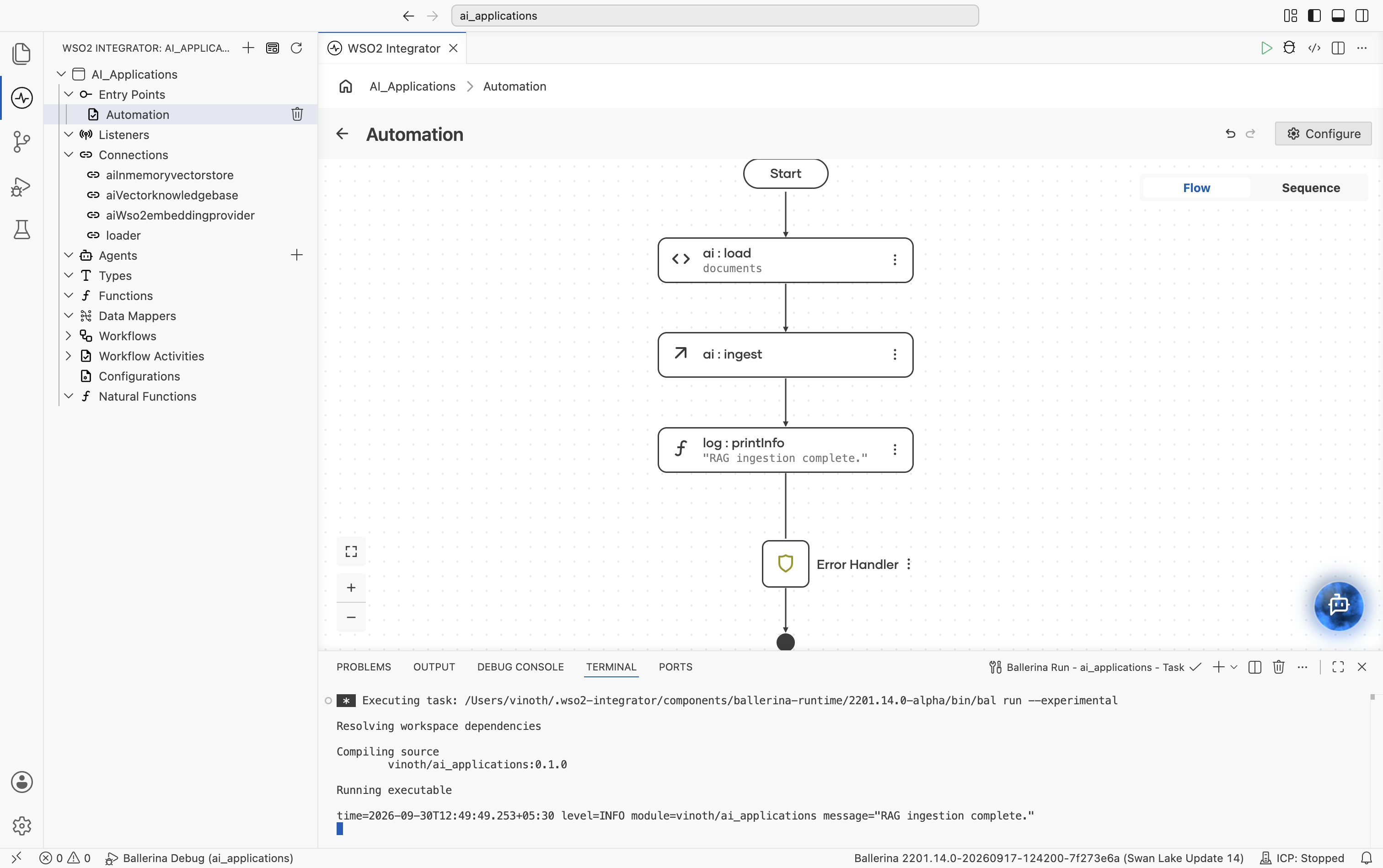1383x868 pixels.
Task: Show the source code view icon
Action: point(1314,48)
